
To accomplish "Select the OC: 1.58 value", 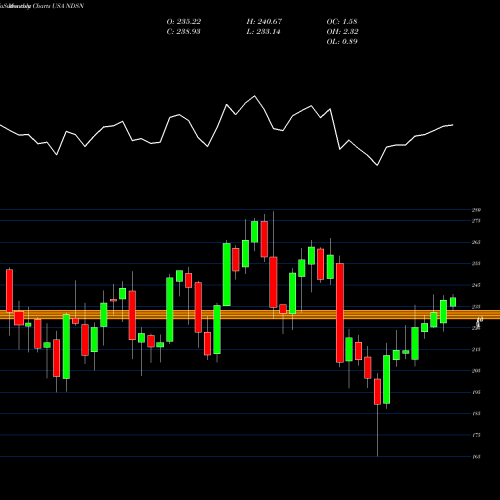I will pos(342,22).
